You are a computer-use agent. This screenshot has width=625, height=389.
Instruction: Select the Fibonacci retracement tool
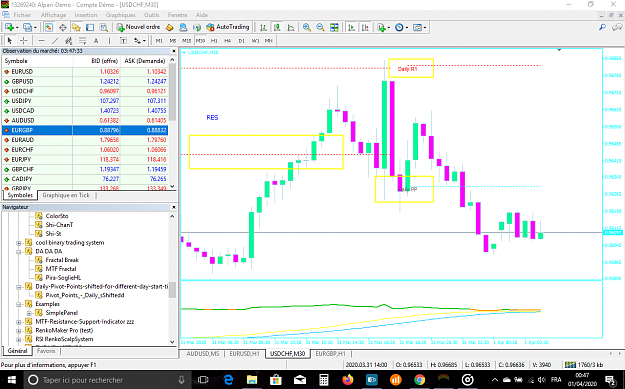pyautogui.click(x=83, y=41)
